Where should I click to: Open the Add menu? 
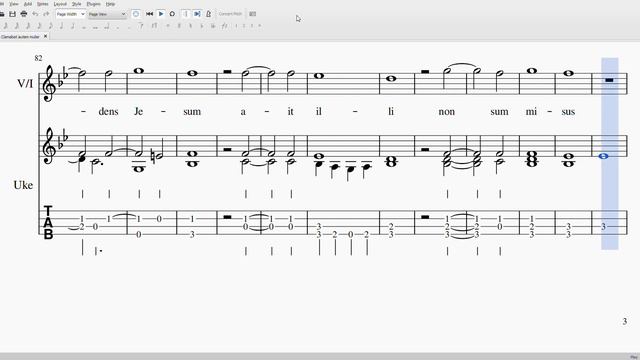pyautogui.click(x=28, y=4)
